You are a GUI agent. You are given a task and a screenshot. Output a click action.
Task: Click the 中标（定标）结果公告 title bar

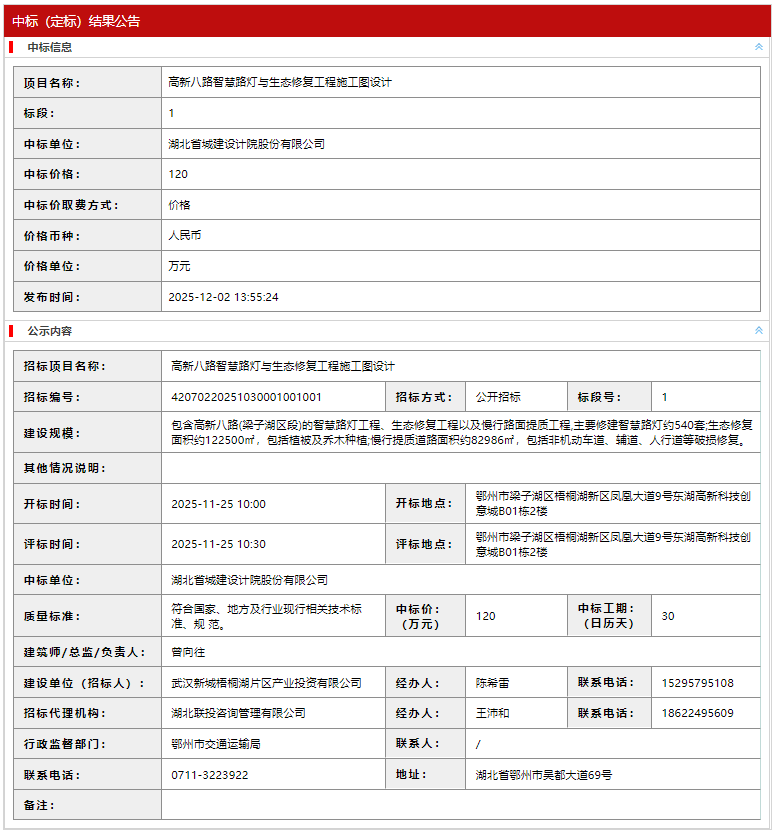point(77,21)
